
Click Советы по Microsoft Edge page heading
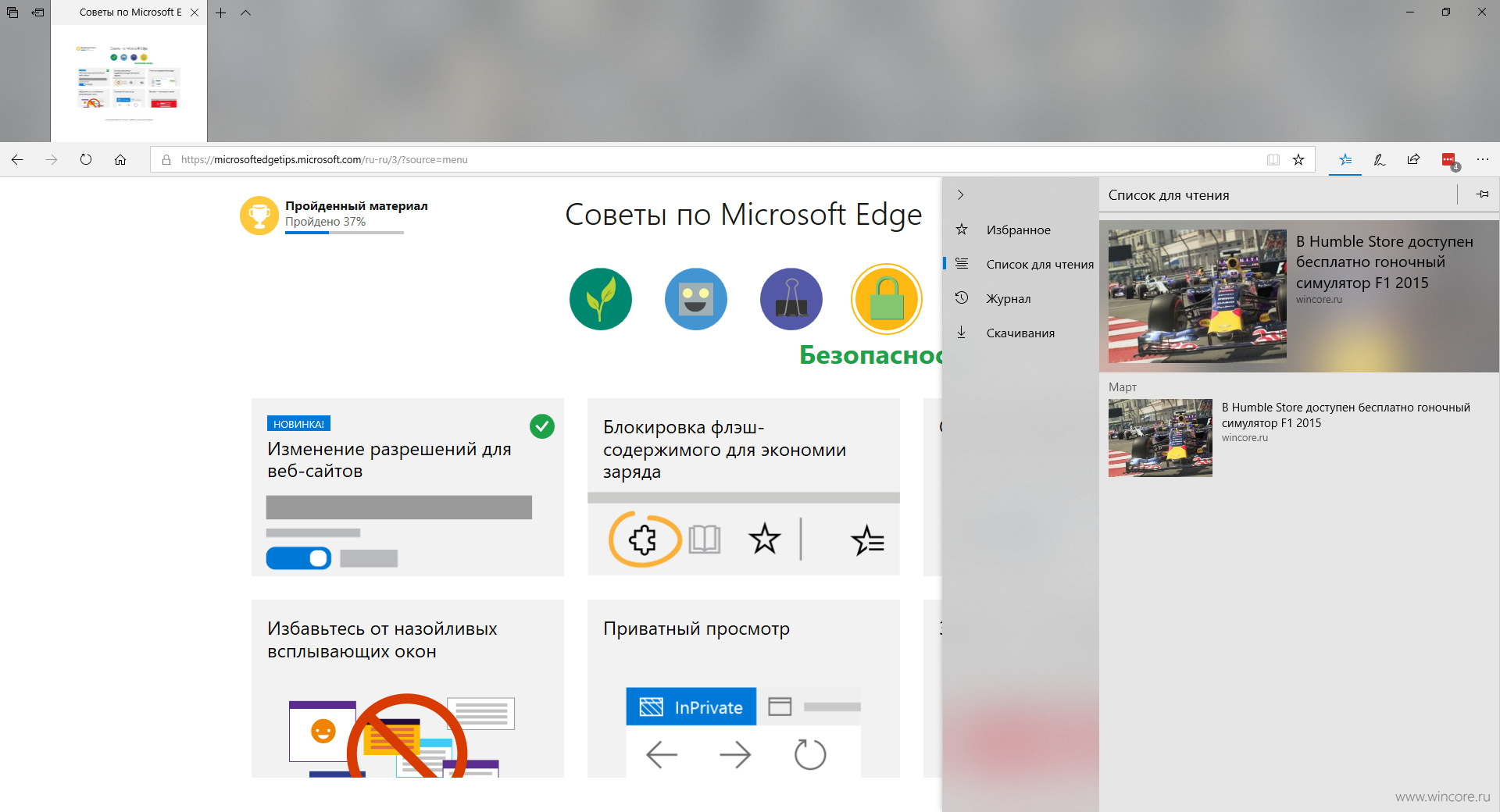tap(743, 215)
